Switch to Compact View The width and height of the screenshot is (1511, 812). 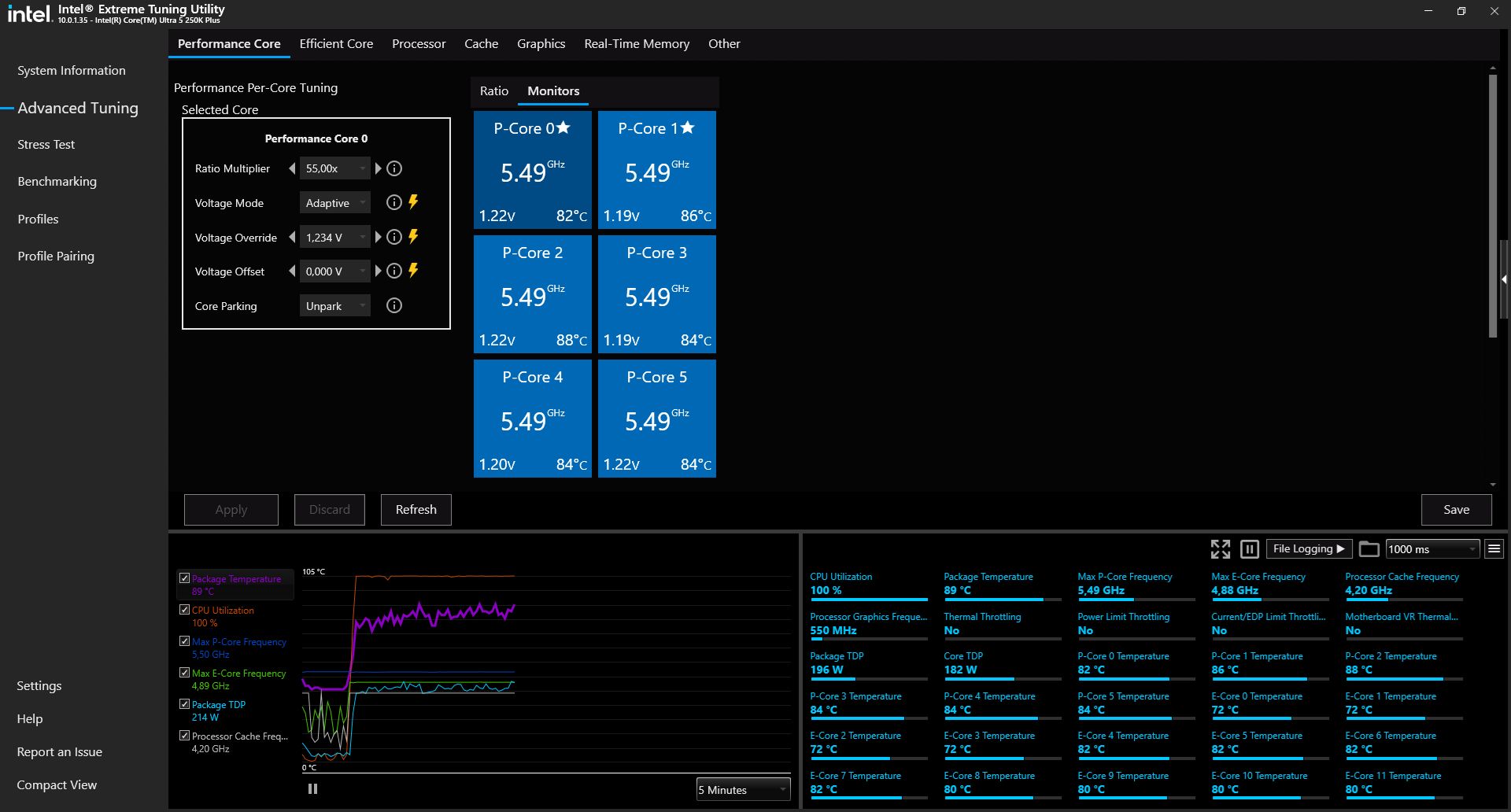click(x=57, y=784)
